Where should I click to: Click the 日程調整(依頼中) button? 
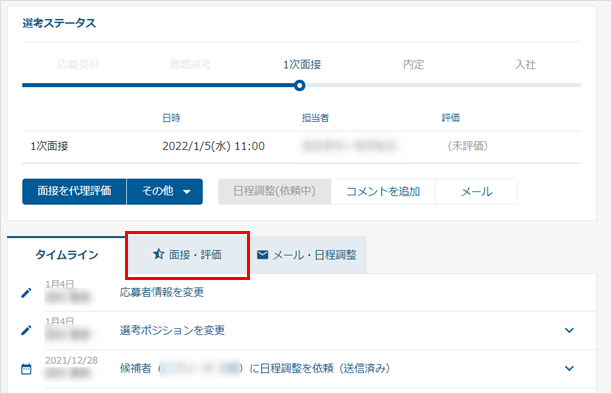[274, 191]
